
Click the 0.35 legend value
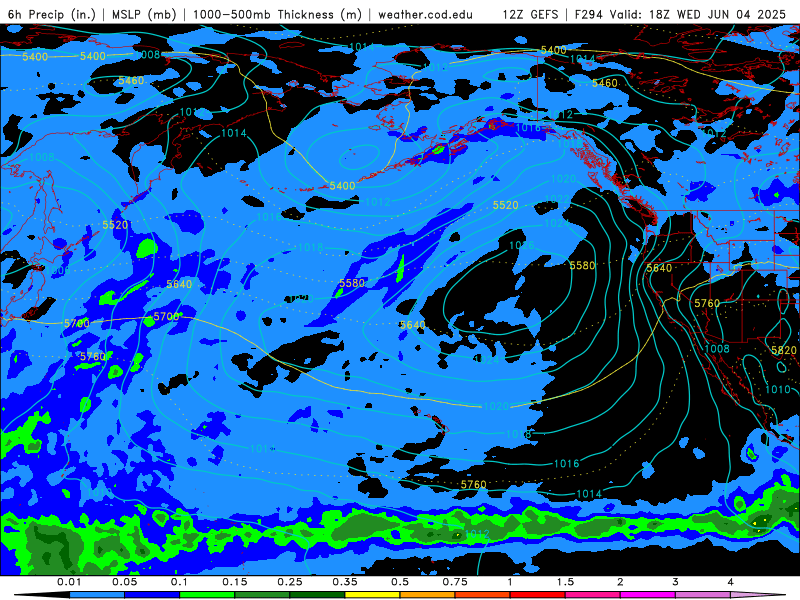(x=345, y=582)
